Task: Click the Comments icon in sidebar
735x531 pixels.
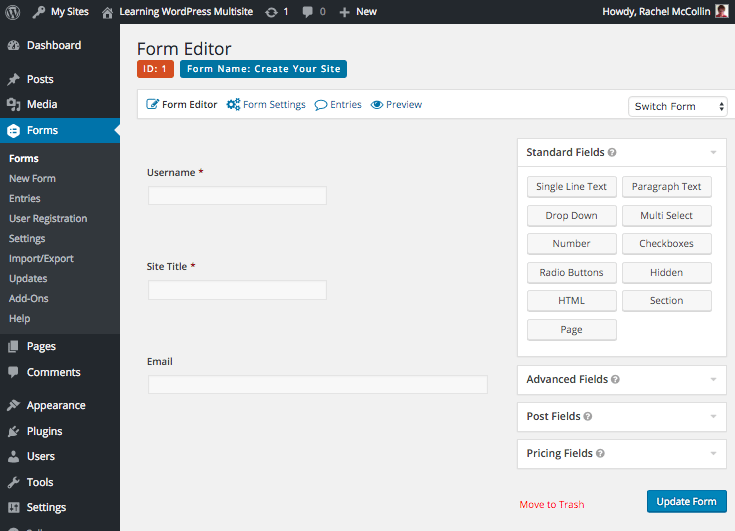Action: [x=14, y=372]
